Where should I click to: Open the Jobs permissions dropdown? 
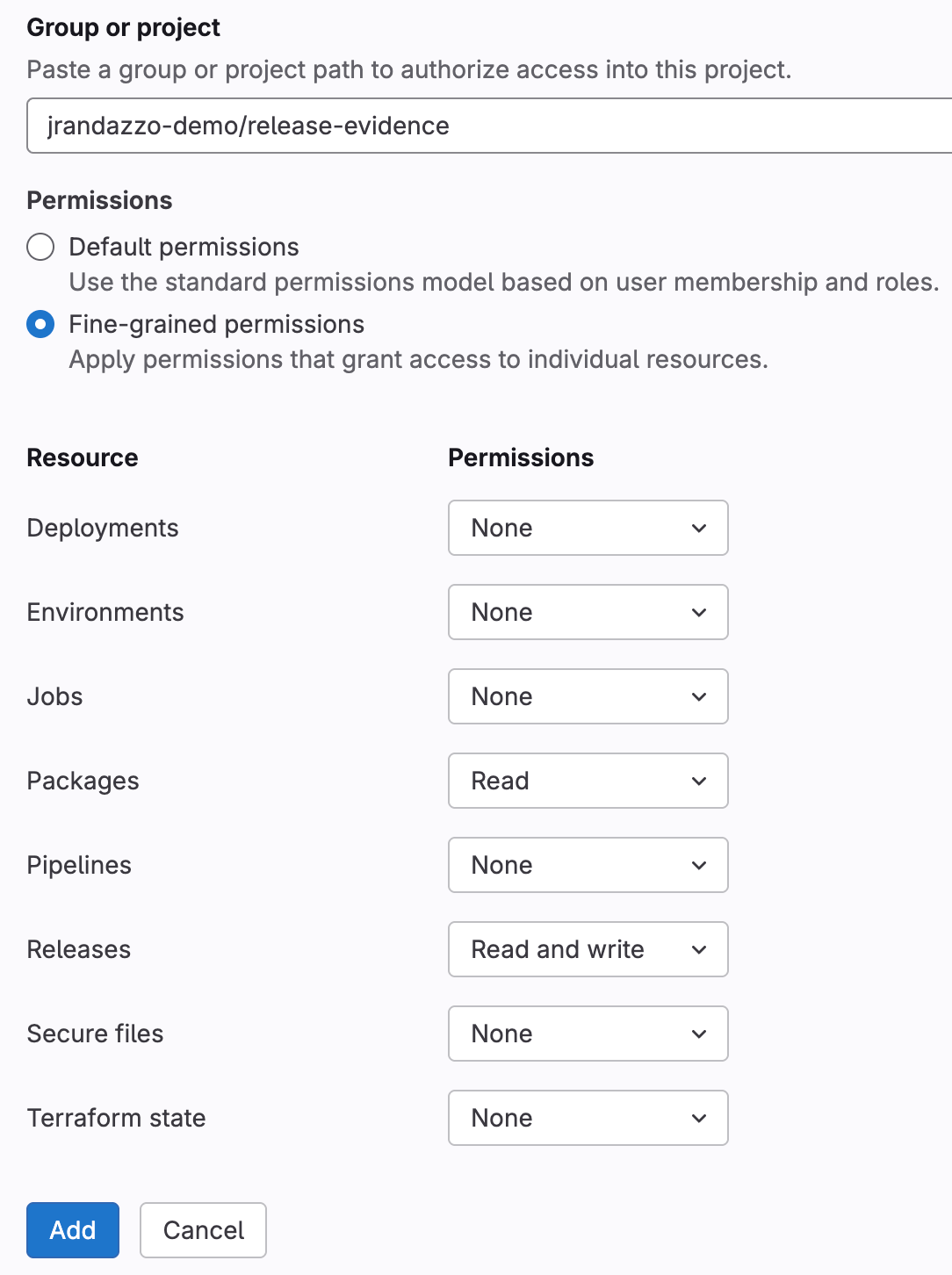click(x=587, y=696)
